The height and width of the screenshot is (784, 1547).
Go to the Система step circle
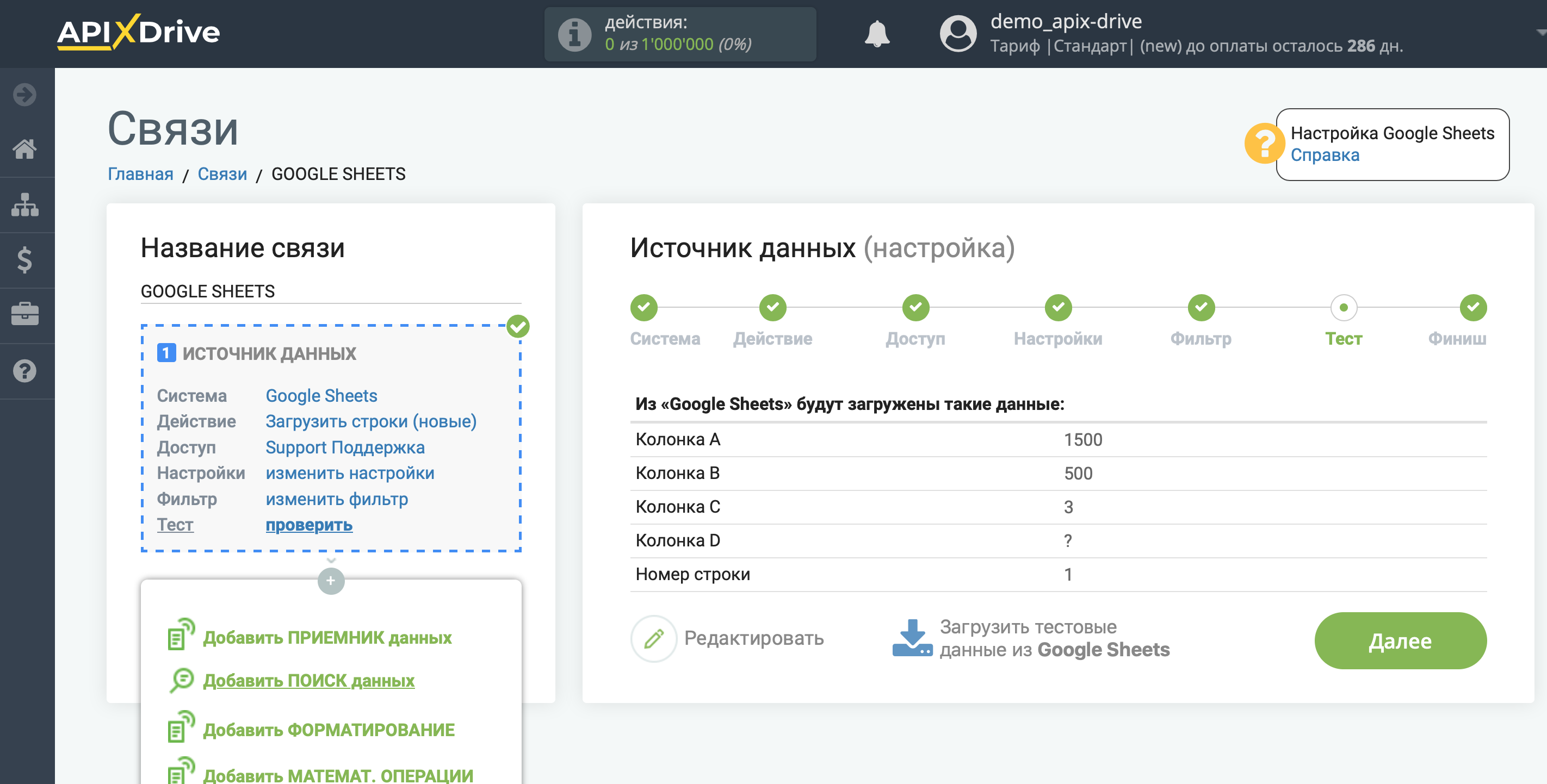[x=644, y=307]
